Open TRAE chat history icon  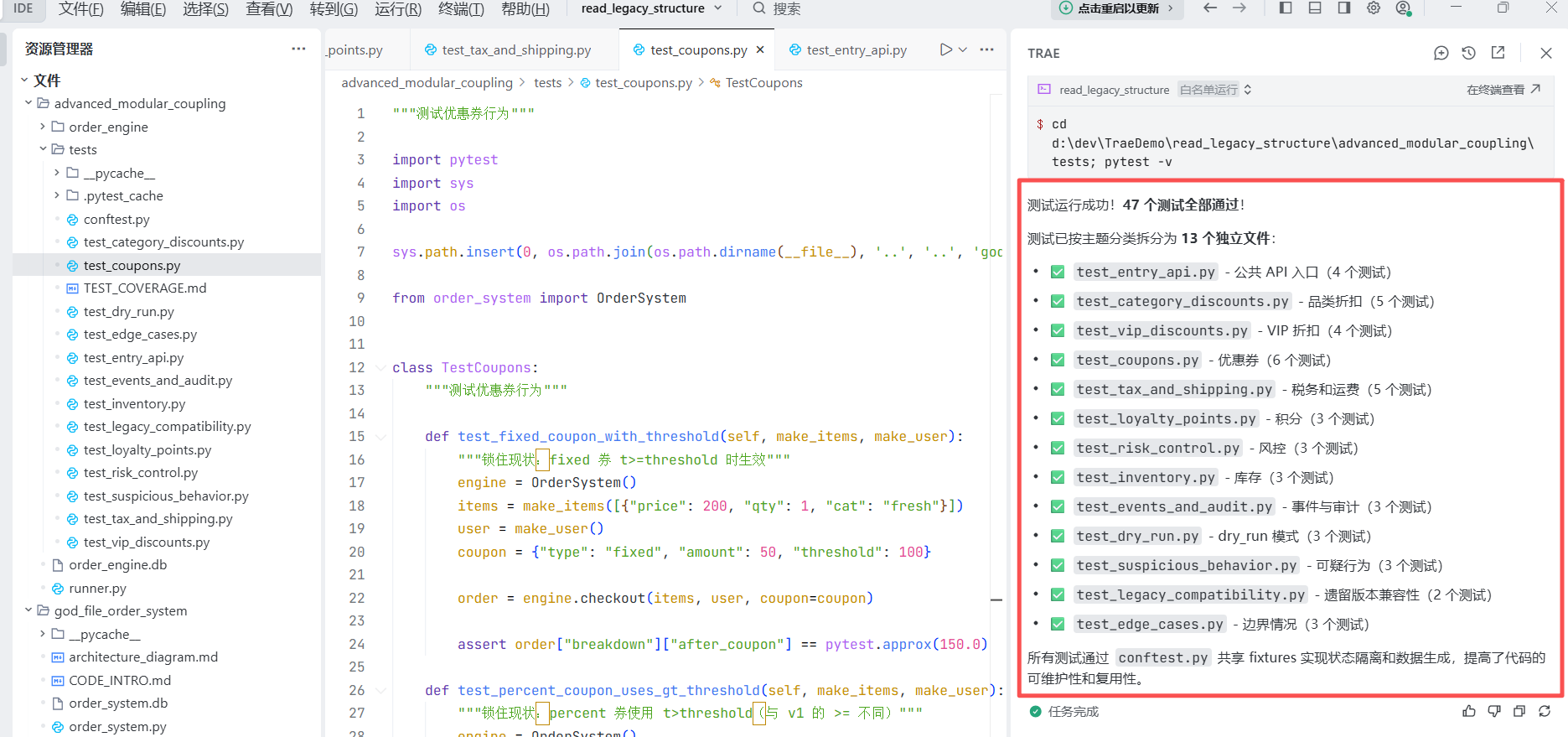(1468, 53)
